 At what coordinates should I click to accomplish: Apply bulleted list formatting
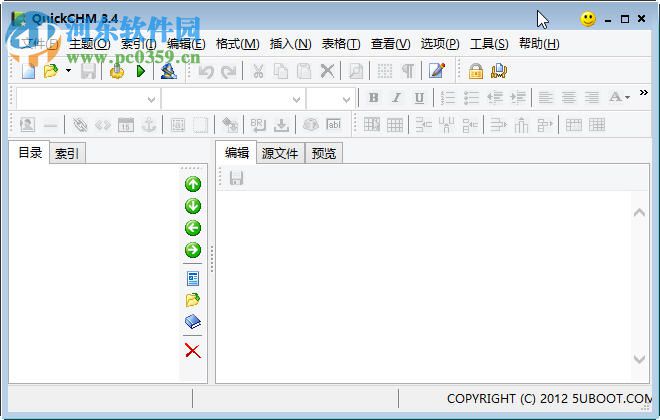coord(471,98)
